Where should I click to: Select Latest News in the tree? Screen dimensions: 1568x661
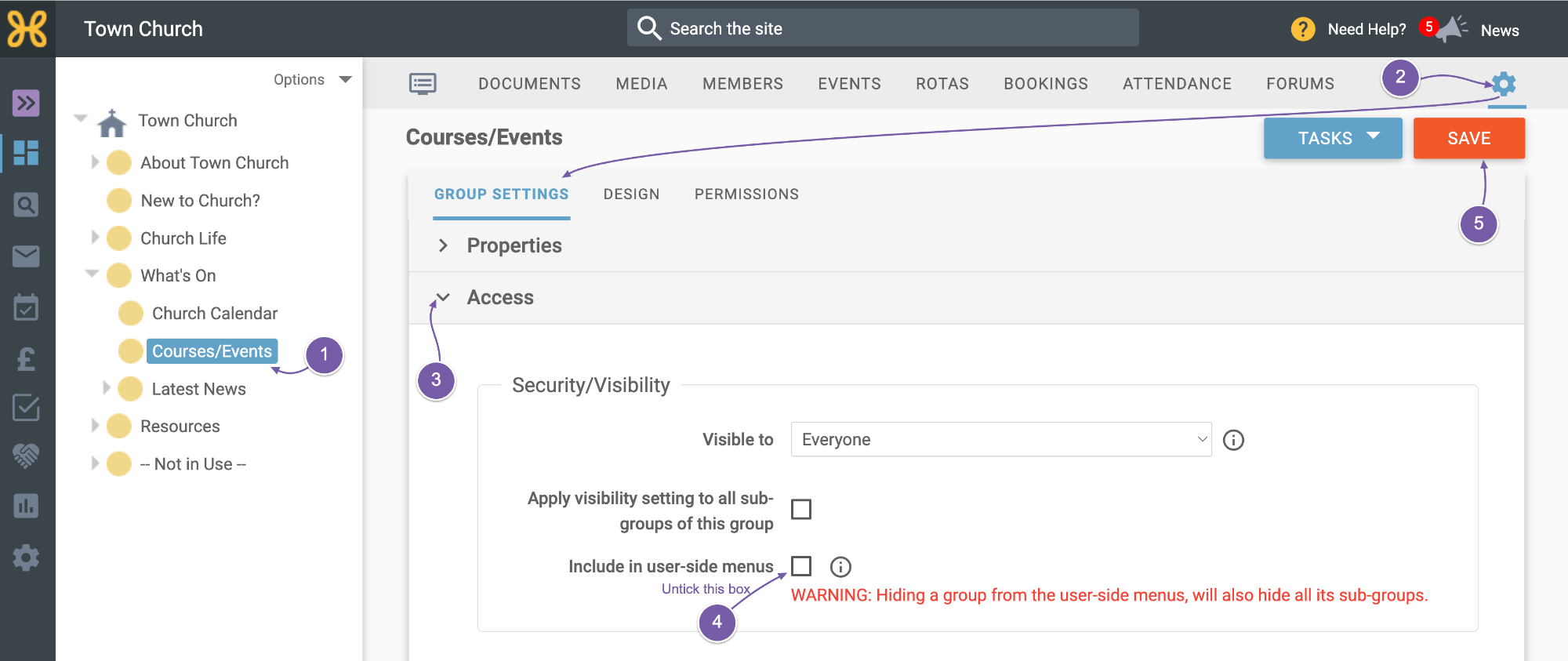[x=199, y=389]
